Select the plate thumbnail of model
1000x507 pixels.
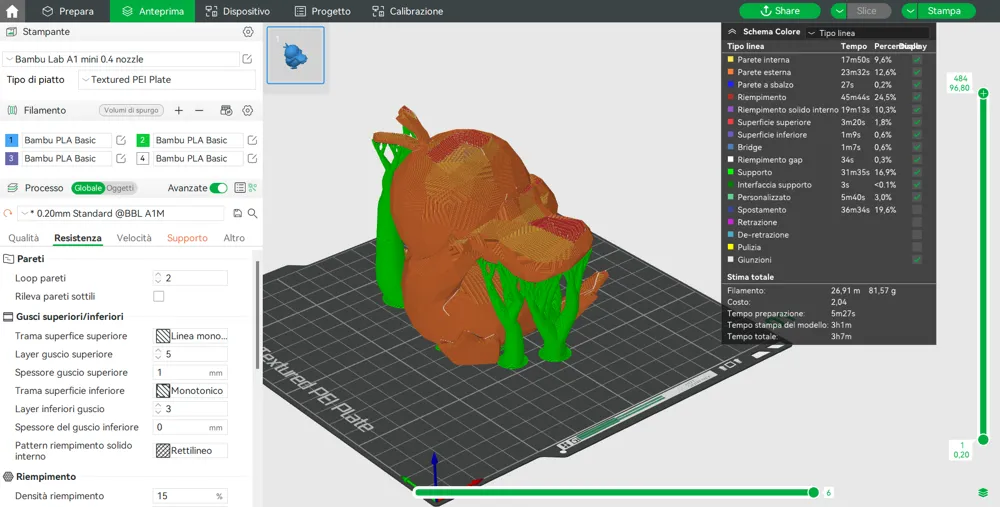tap(295, 55)
